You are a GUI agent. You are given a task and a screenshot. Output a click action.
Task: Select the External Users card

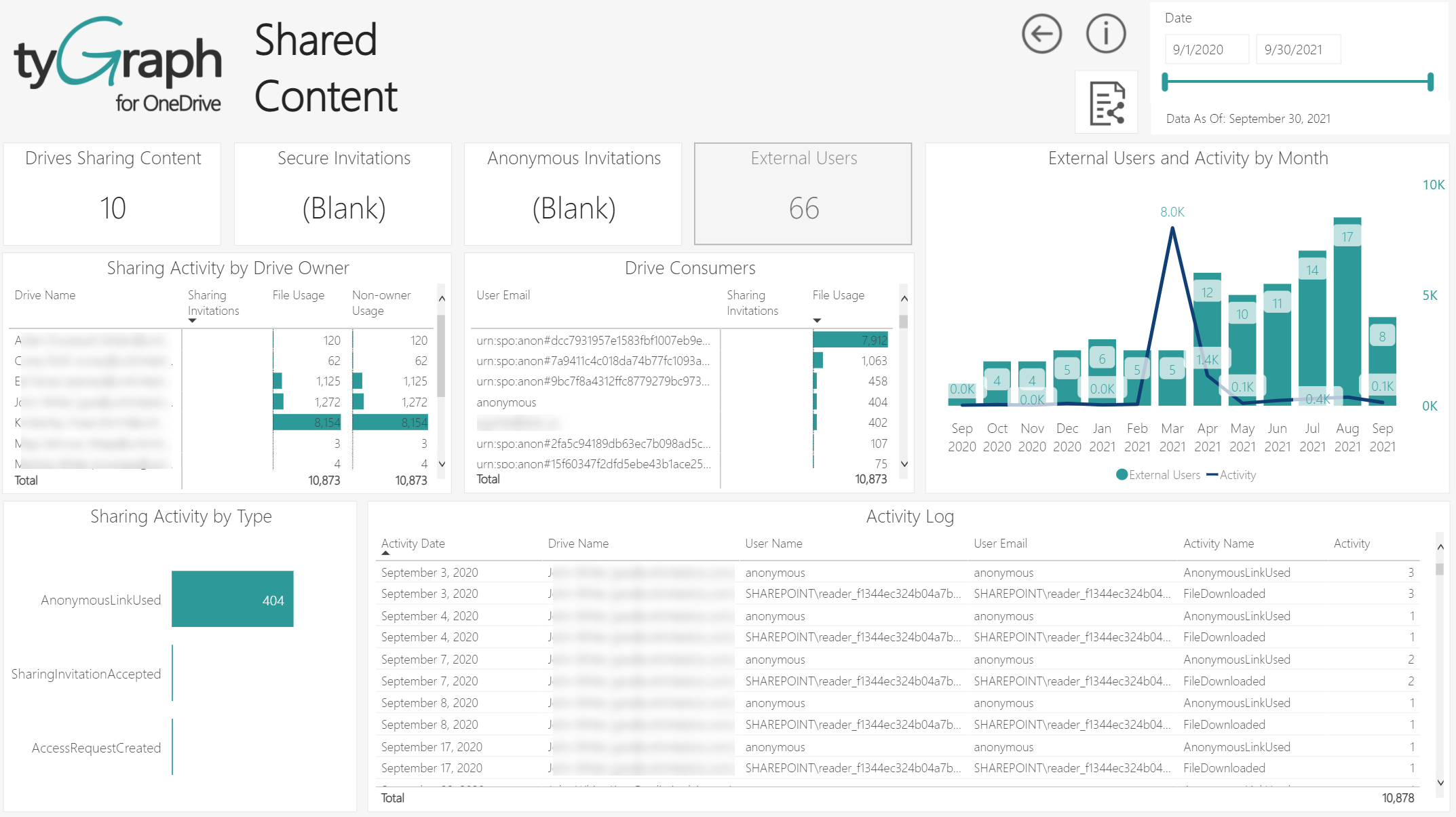(x=803, y=194)
